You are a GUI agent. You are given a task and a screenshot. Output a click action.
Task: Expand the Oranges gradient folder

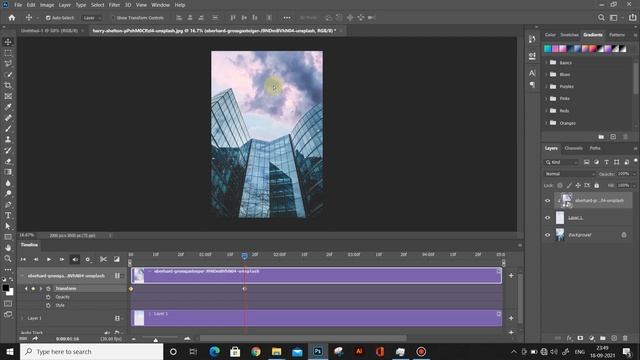(x=546, y=123)
